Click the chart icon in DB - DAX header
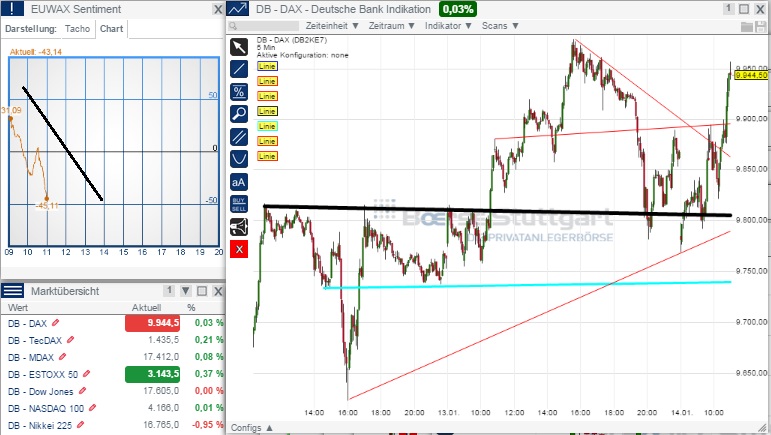 pyautogui.click(x=238, y=9)
